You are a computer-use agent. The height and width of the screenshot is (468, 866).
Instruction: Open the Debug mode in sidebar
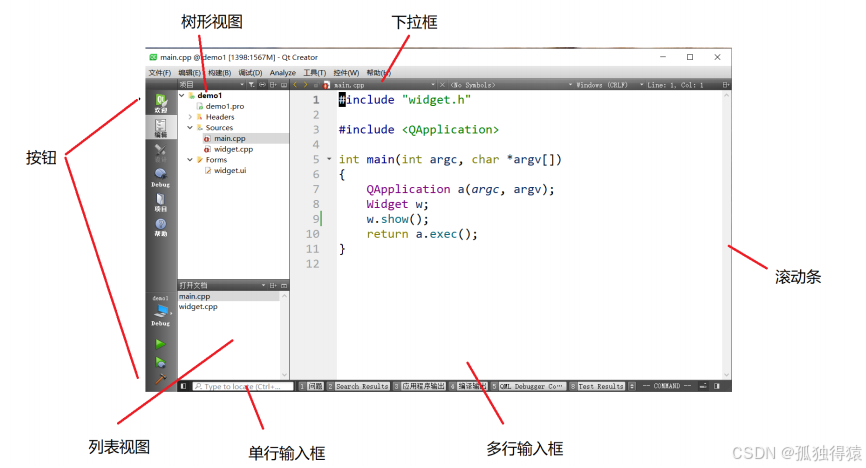pos(161,177)
